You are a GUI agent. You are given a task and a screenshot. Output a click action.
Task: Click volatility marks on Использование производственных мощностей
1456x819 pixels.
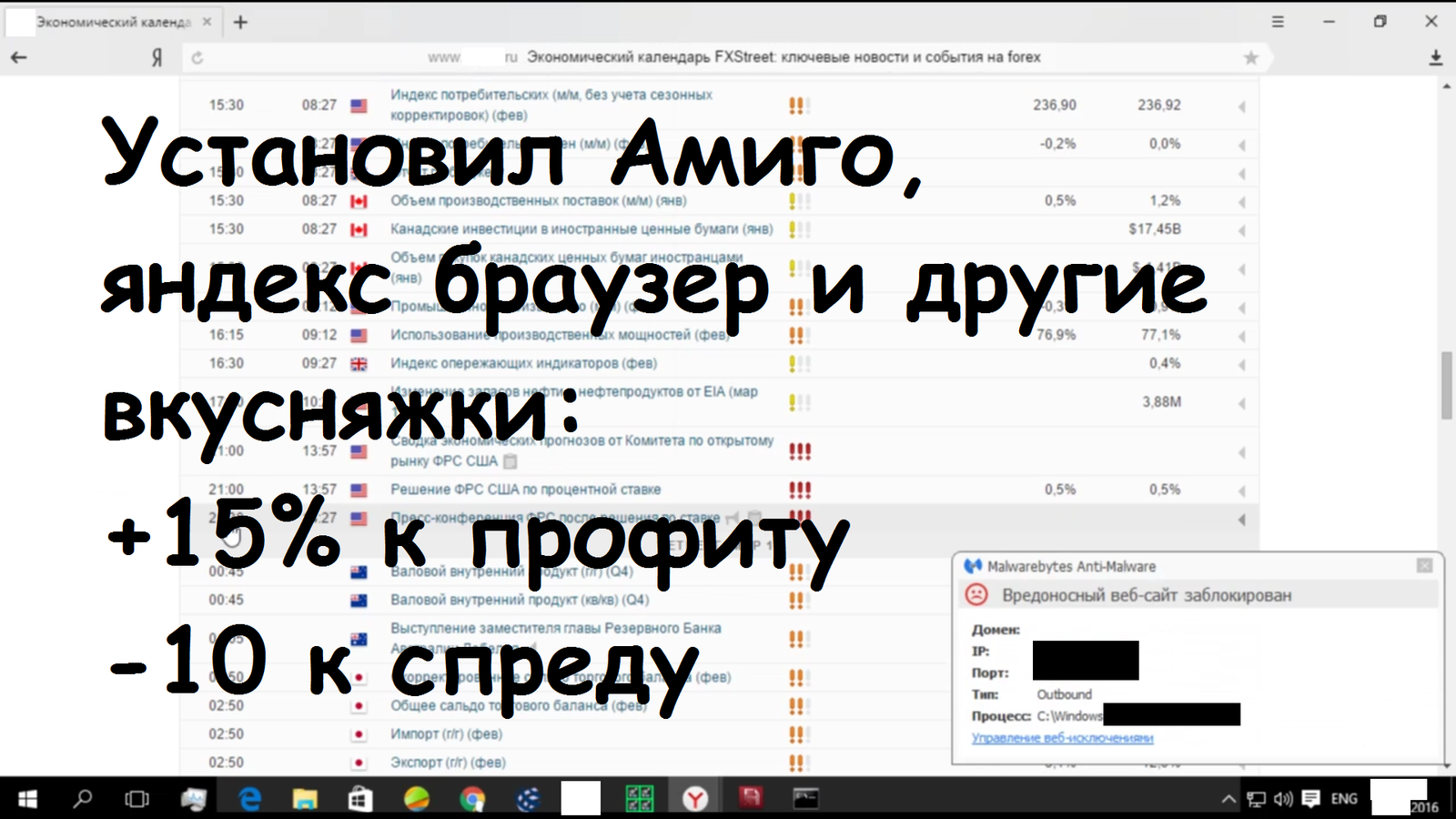click(x=800, y=335)
